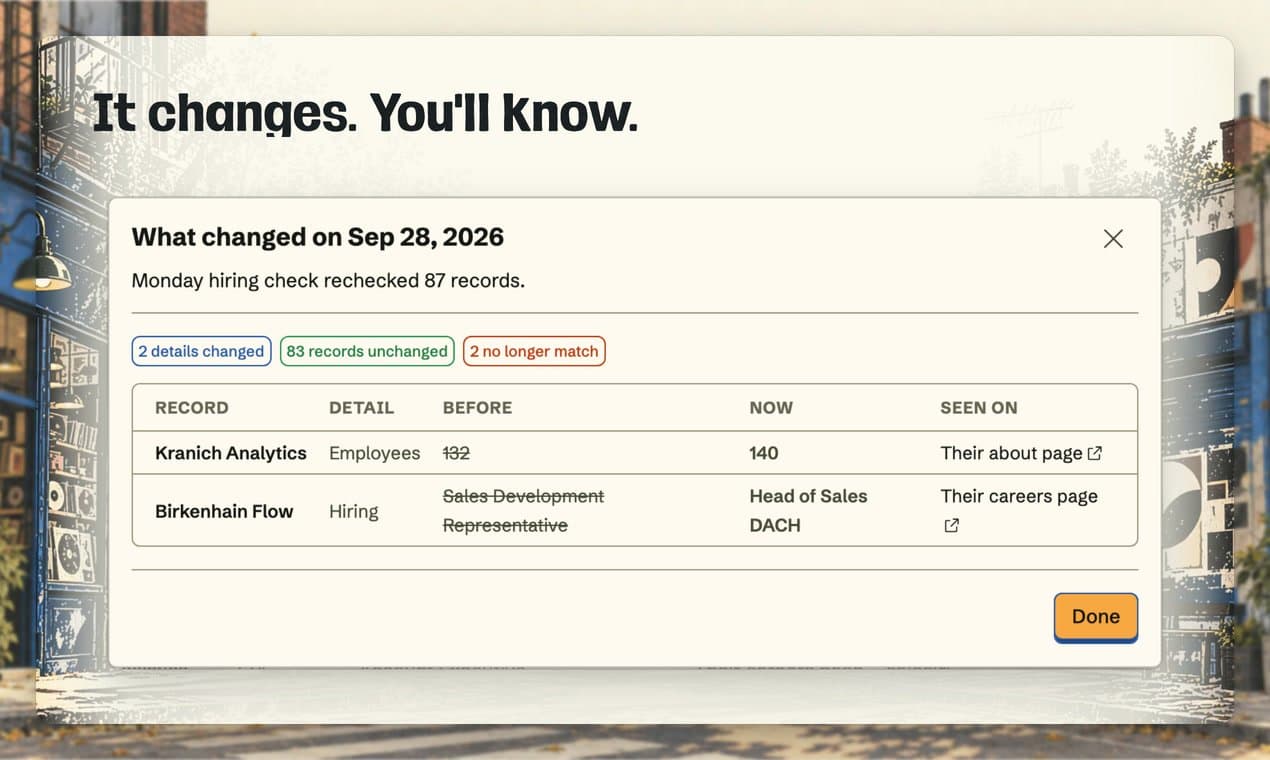
Task: Click the RECORD column header
Action: [192, 408]
